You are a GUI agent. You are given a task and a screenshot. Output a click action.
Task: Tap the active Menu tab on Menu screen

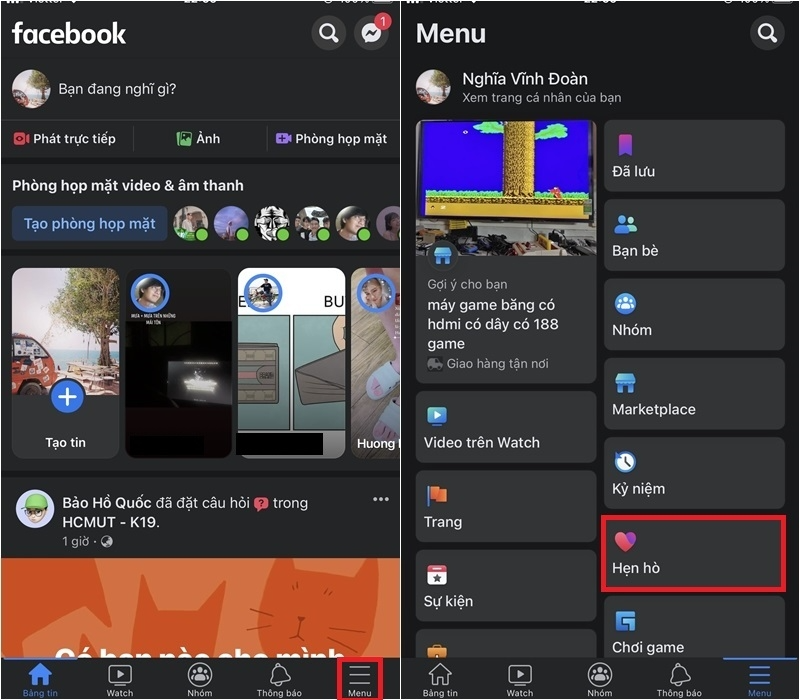click(x=760, y=680)
